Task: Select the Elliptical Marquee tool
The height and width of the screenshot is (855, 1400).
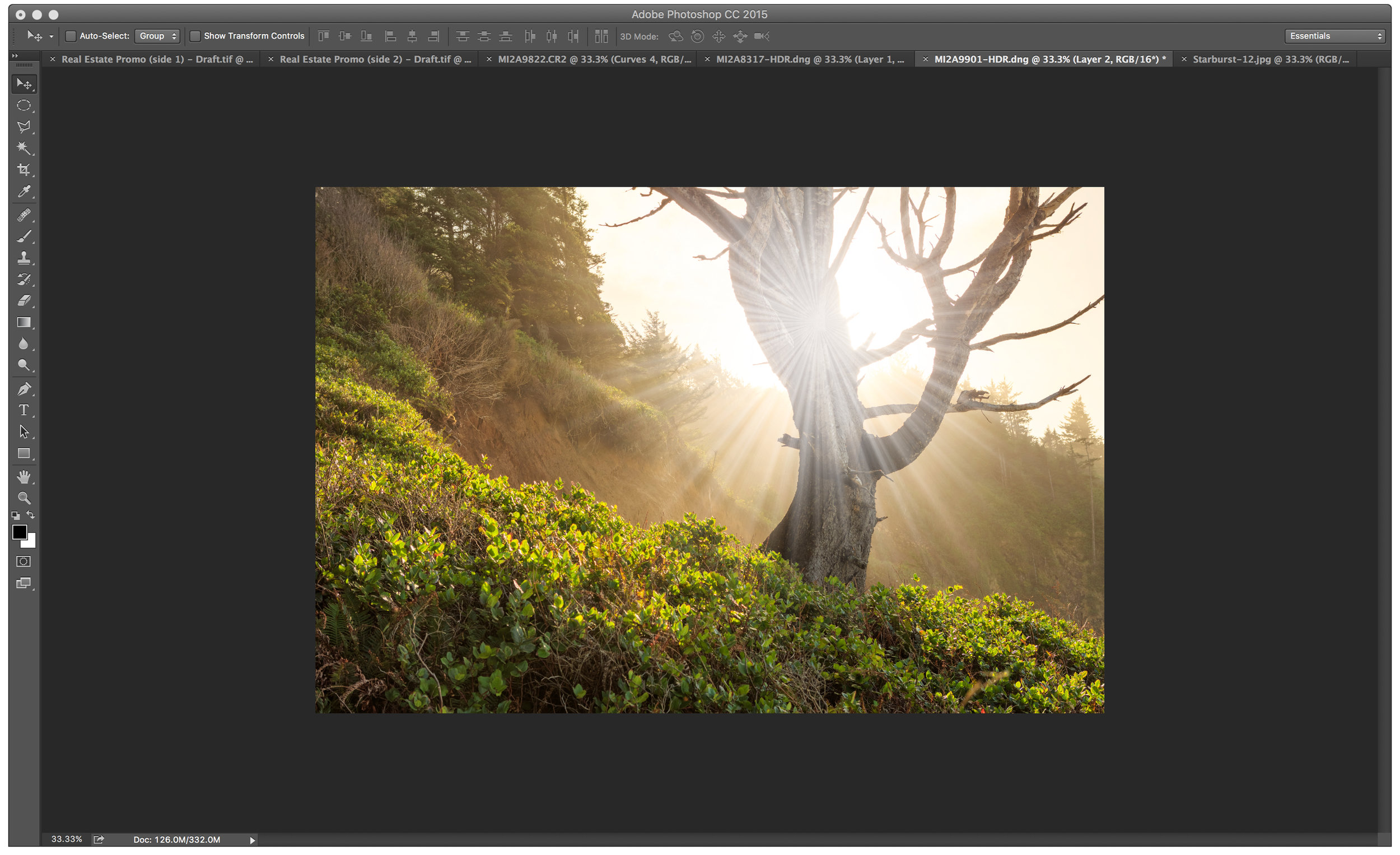Action: 24,106
